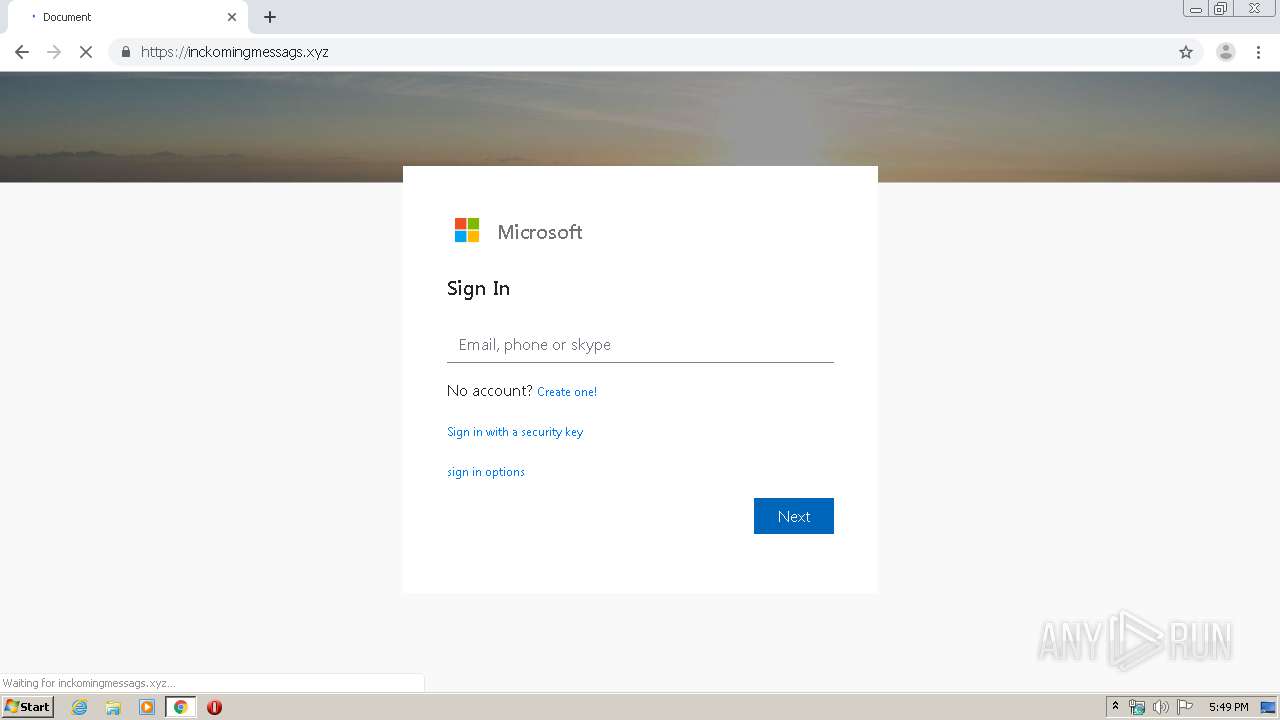Click the Next button
Viewport: 1280px width, 720px height.
click(794, 516)
